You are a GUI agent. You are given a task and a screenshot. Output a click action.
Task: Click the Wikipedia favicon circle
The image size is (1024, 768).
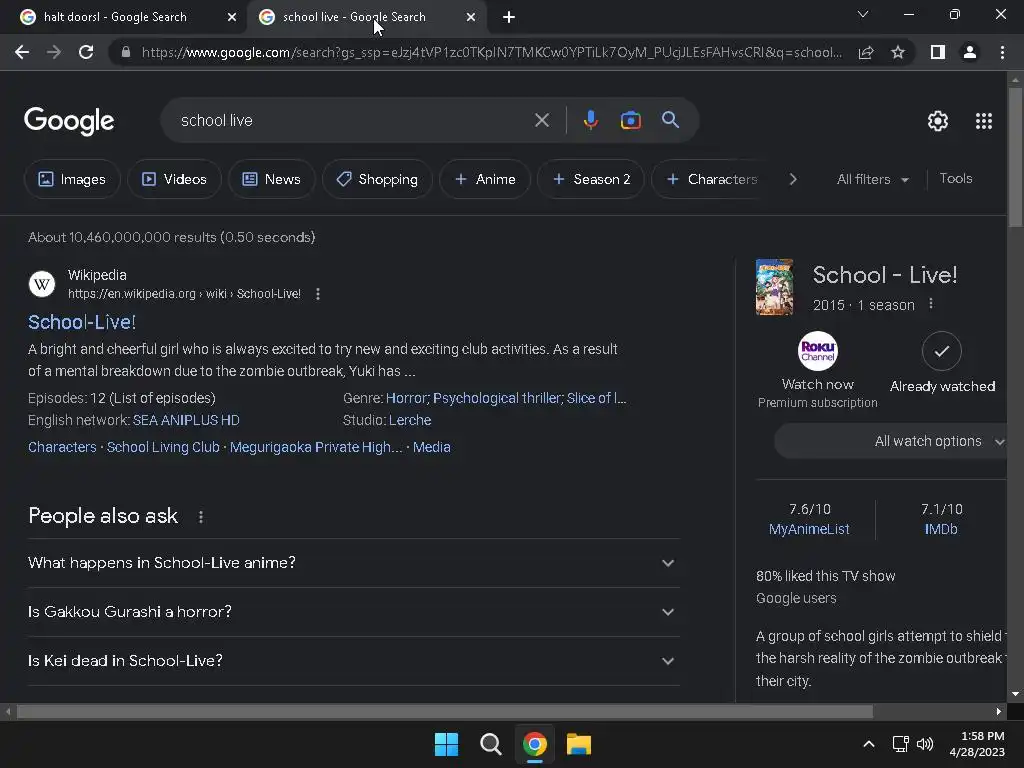(x=42, y=284)
